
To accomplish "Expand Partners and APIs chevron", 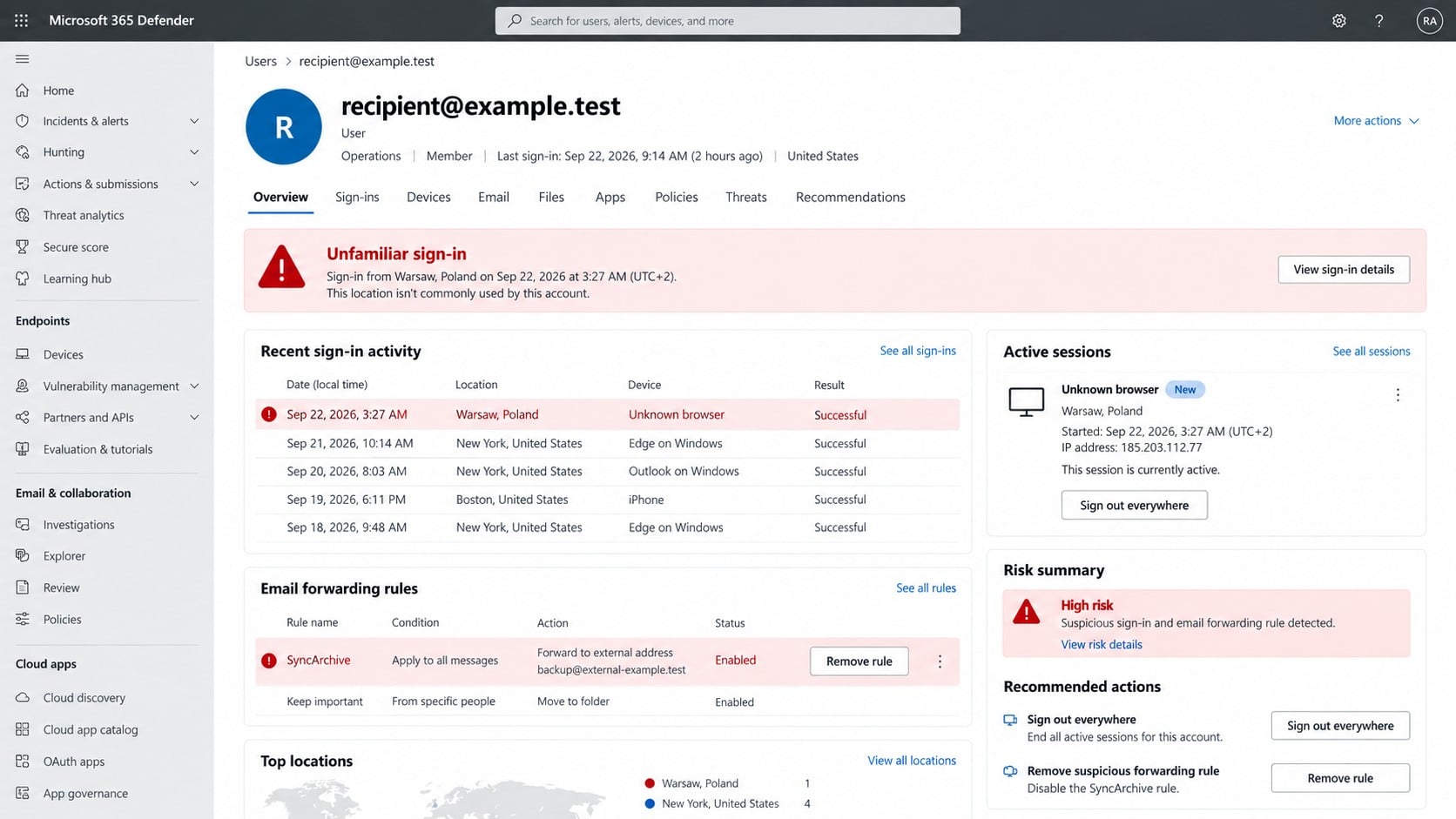I will [x=194, y=418].
